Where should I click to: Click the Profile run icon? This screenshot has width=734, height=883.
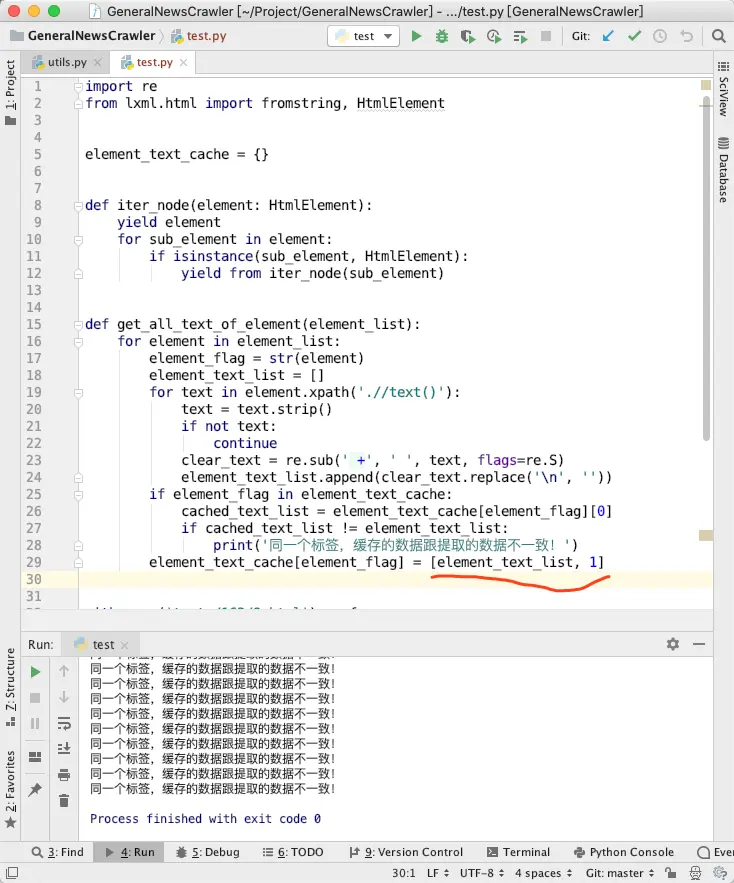494,37
